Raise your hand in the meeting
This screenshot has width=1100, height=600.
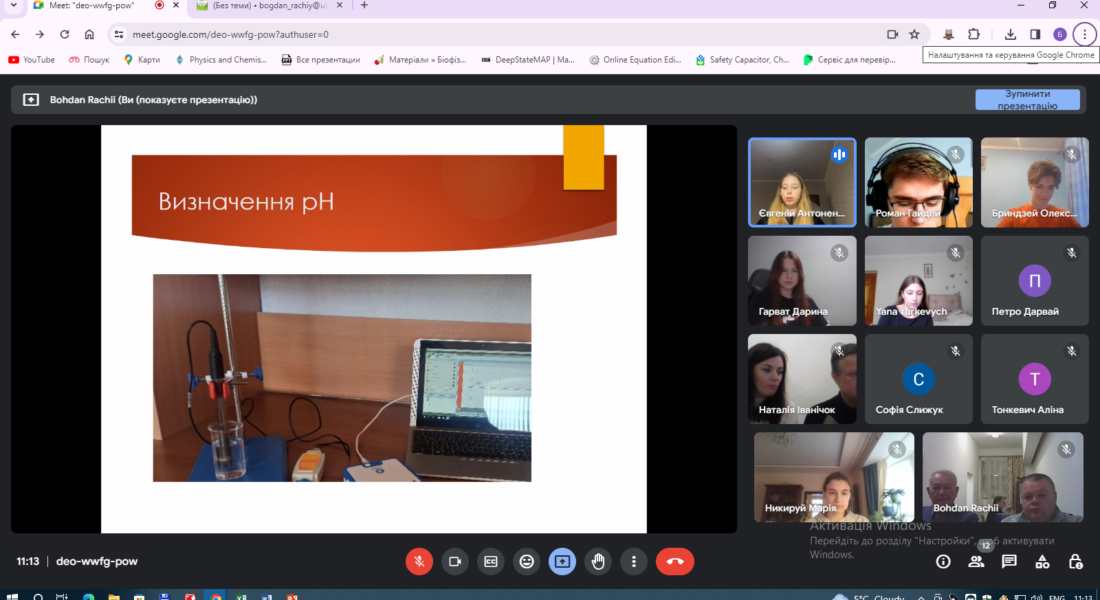click(598, 562)
